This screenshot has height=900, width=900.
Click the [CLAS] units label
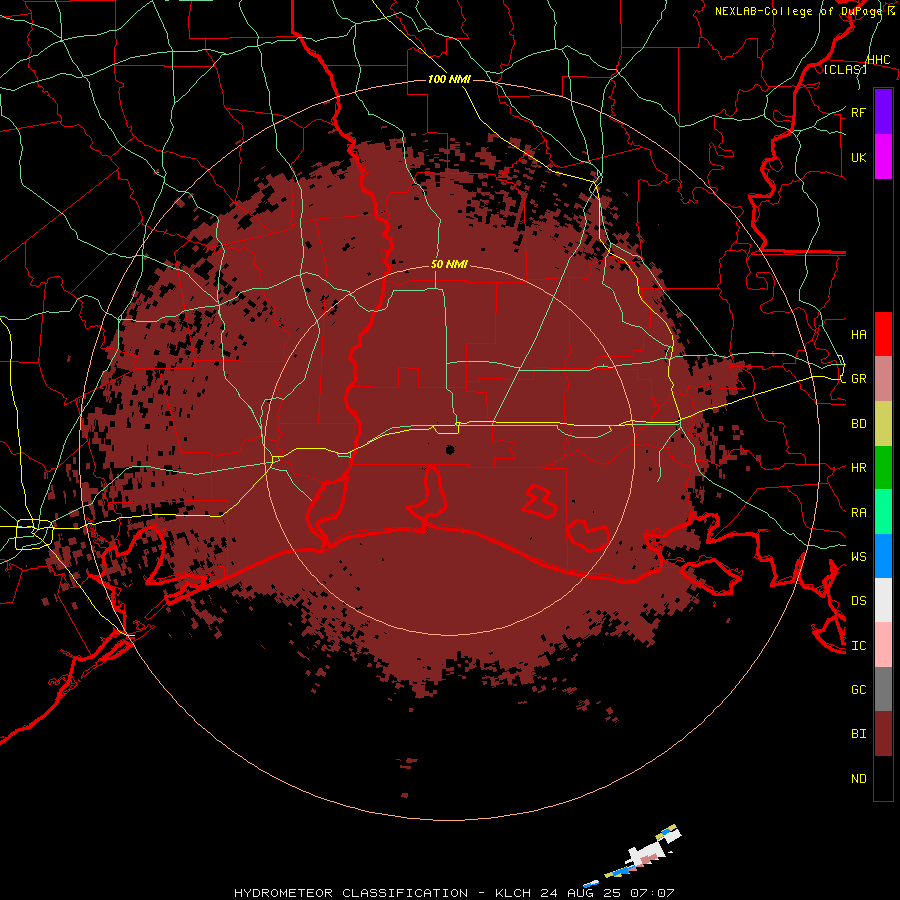845,69
